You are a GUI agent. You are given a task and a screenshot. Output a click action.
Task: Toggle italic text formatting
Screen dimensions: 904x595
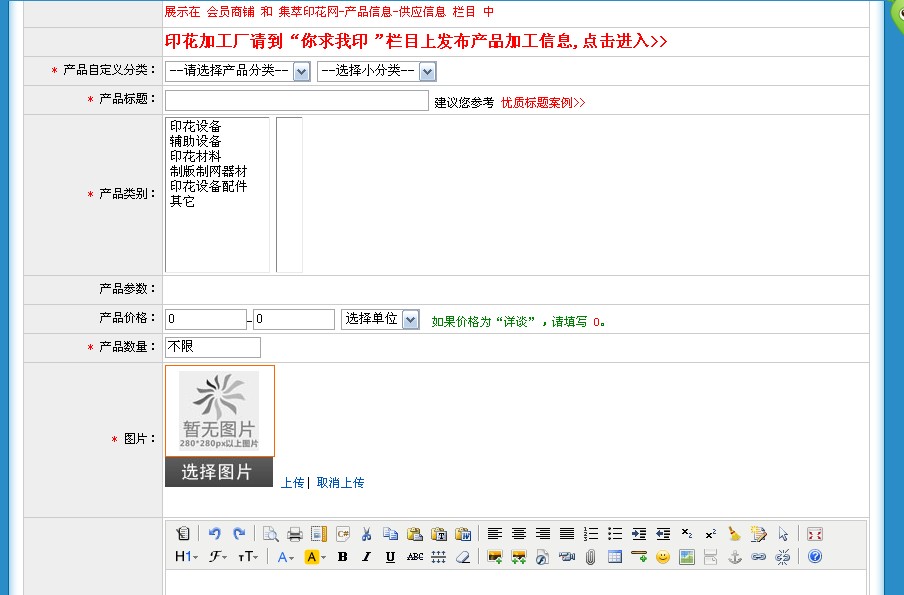click(366, 557)
